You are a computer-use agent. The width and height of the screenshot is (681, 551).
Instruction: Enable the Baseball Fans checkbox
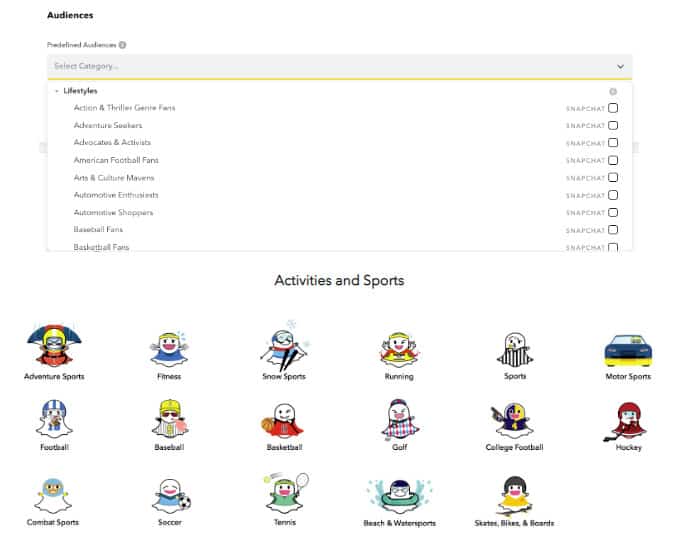[x=613, y=230]
